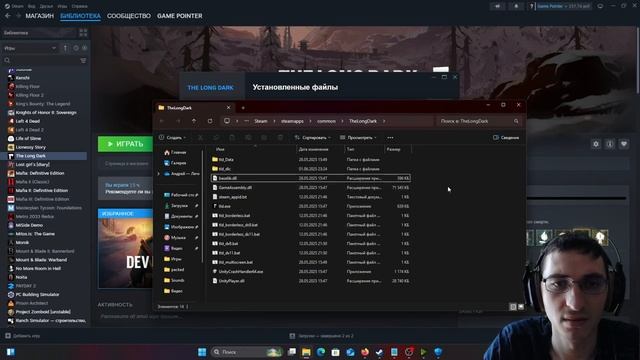Open Документы in Explorer navigation pane

(178, 216)
